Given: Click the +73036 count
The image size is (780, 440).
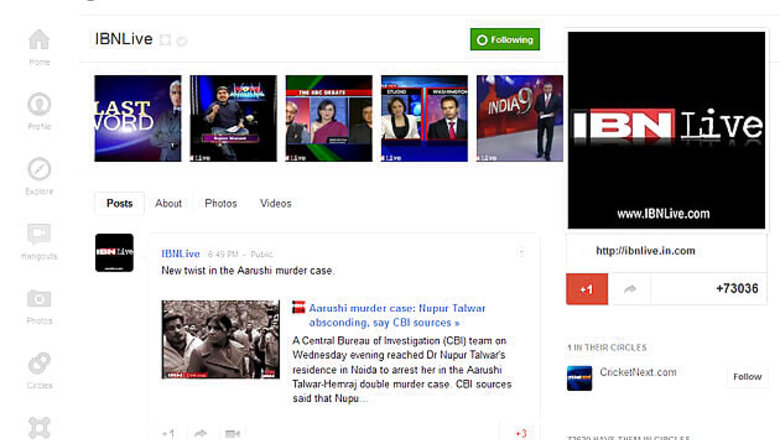Looking at the screenshot, I should [x=737, y=288].
